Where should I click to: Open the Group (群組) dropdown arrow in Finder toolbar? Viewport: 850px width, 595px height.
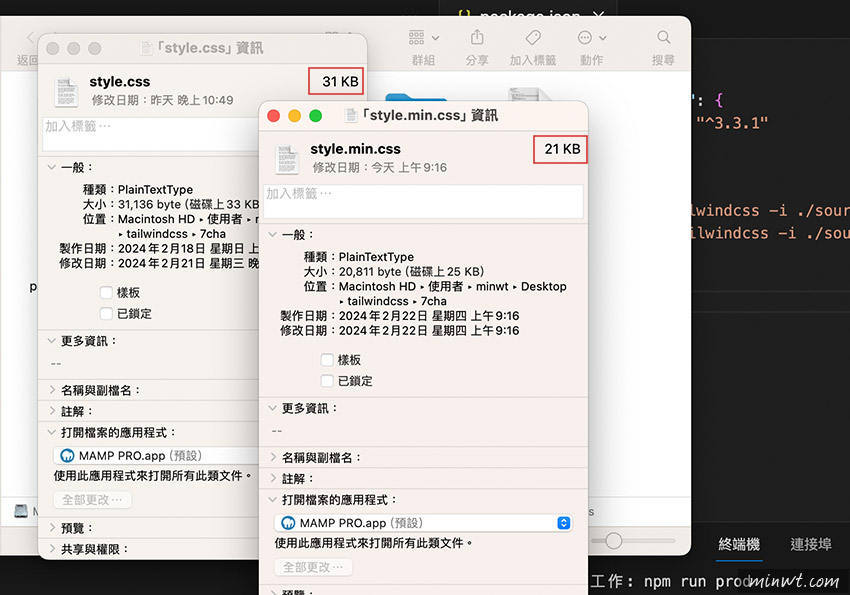tap(435, 38)
